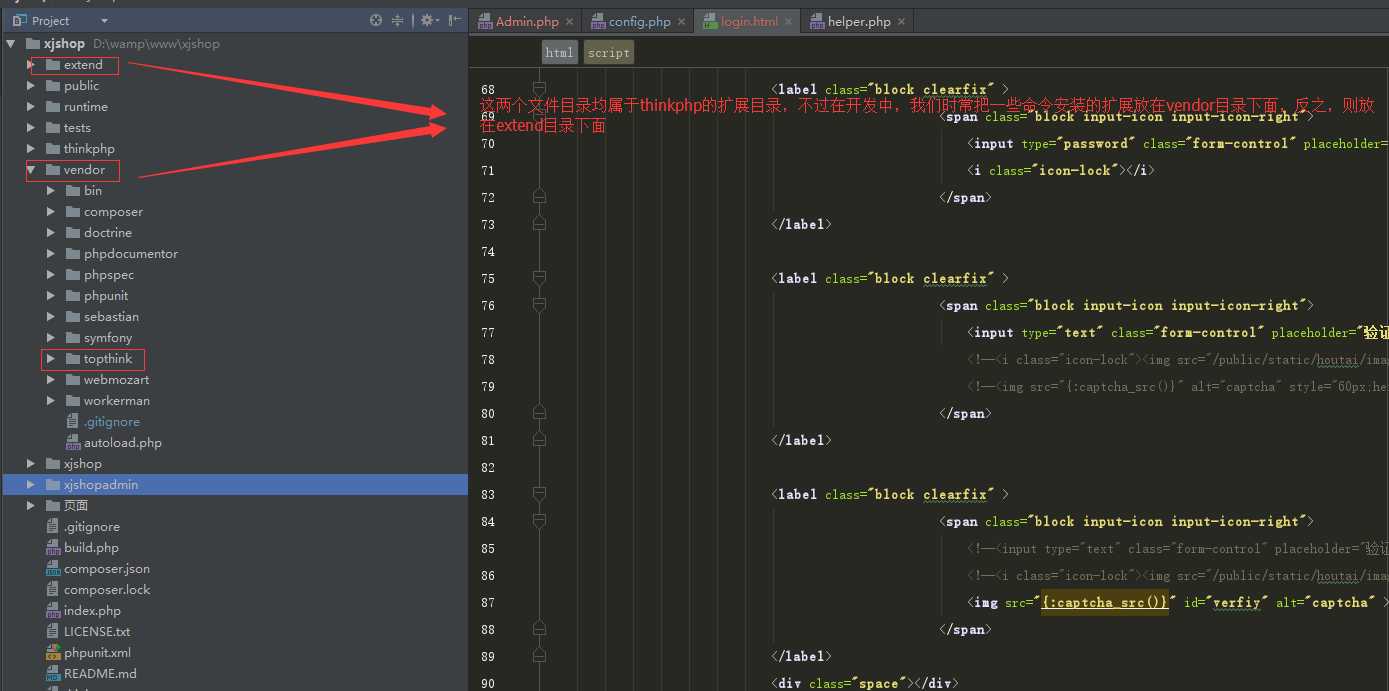Toggle the code fold marker at line 84
This screenshot has width=1389, height=691.
pos(539,522)
